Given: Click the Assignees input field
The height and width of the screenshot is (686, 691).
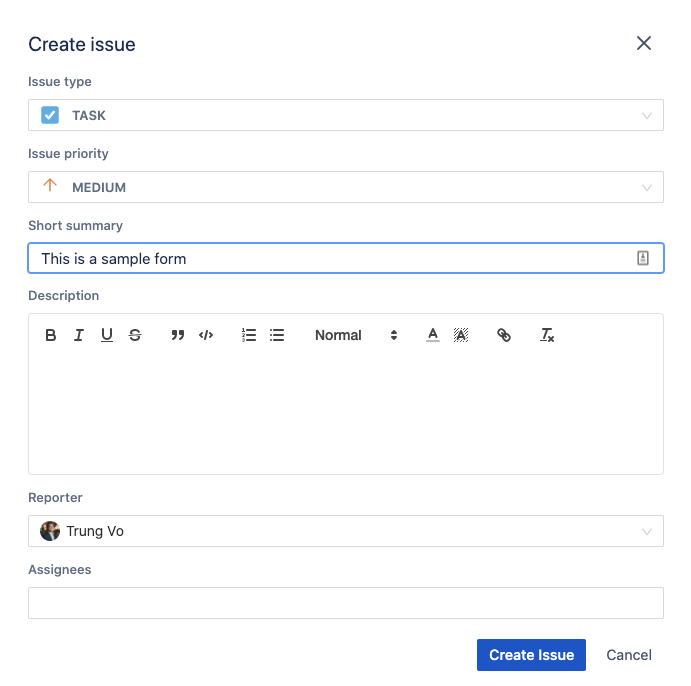Looking at the screenshot, I should [346, 603].
